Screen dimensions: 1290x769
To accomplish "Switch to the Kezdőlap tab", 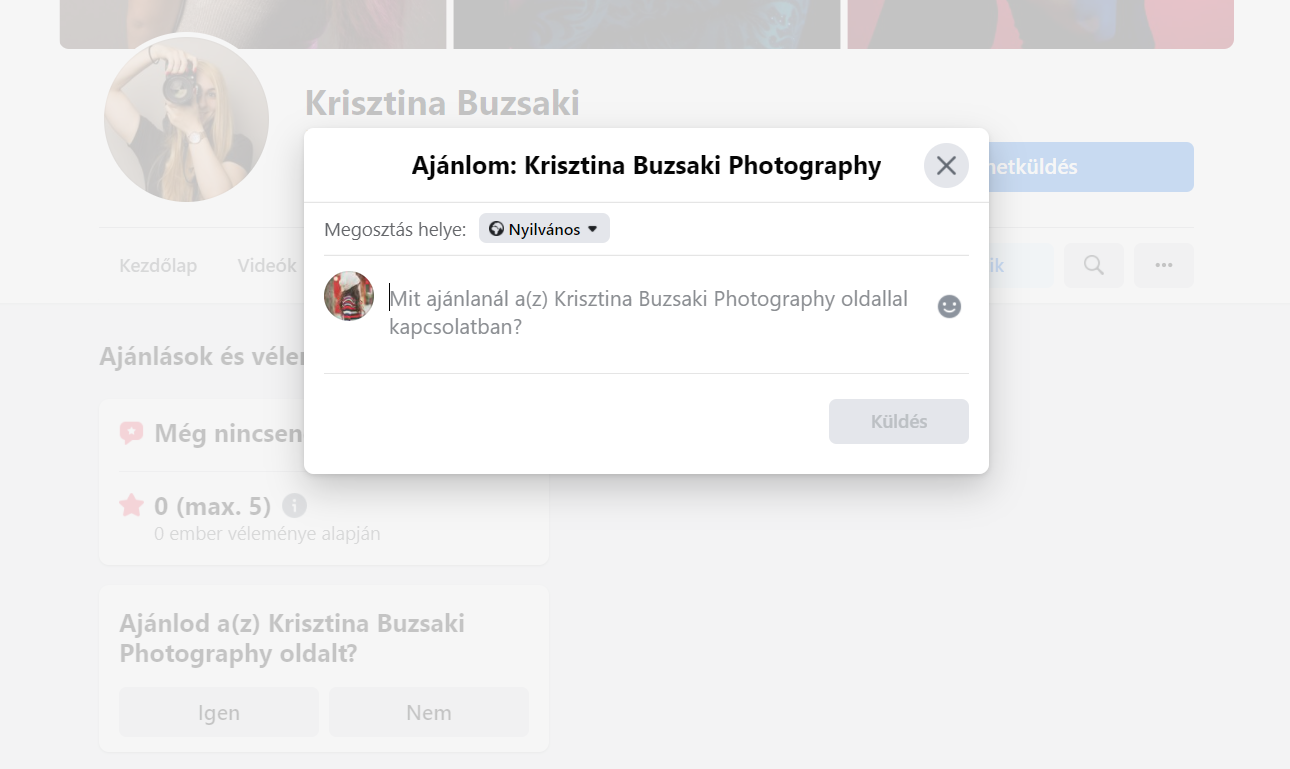I will tap(158, 266).
